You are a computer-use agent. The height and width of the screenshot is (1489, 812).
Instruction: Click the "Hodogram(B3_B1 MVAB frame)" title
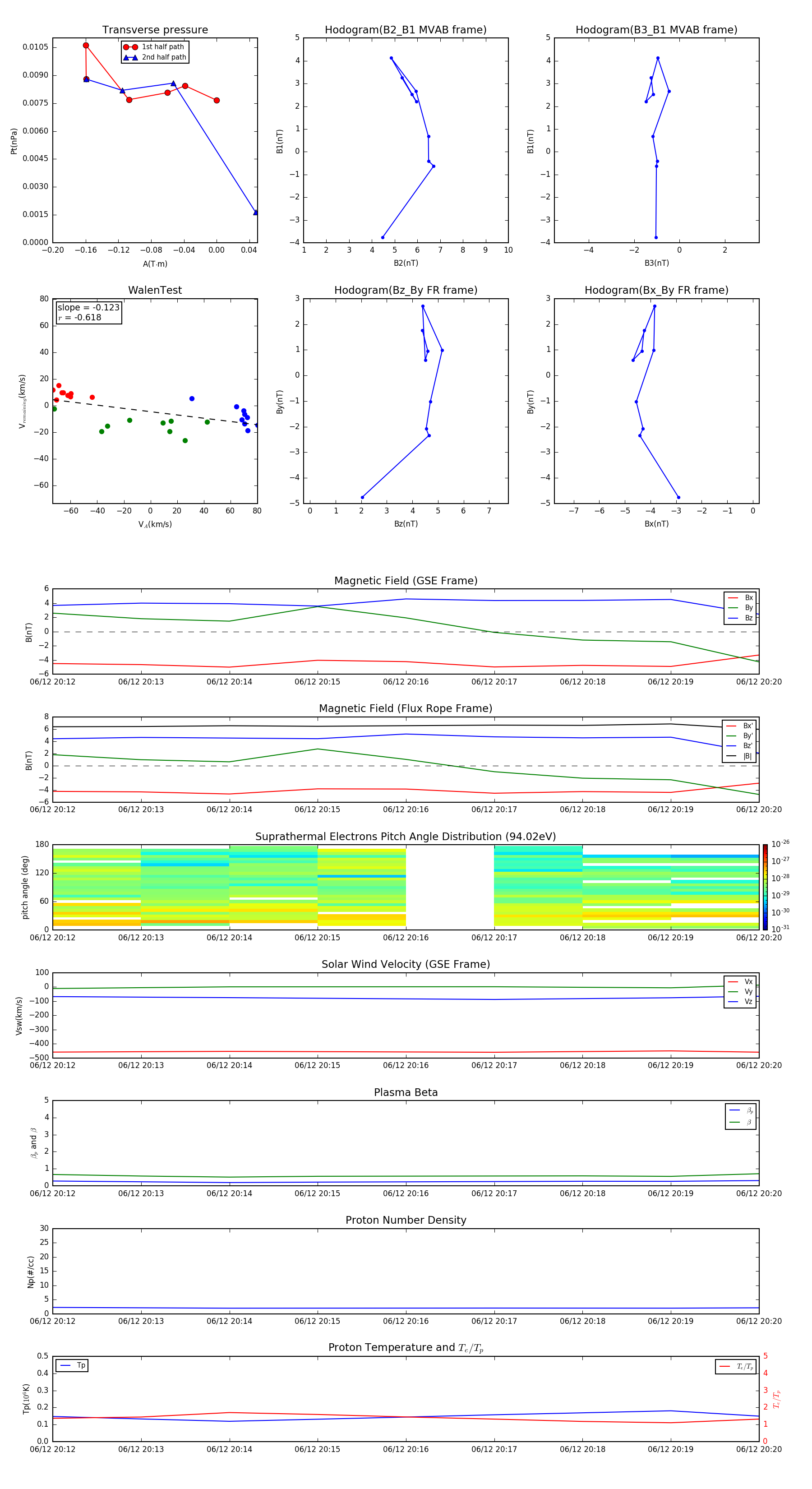point(656,30)
